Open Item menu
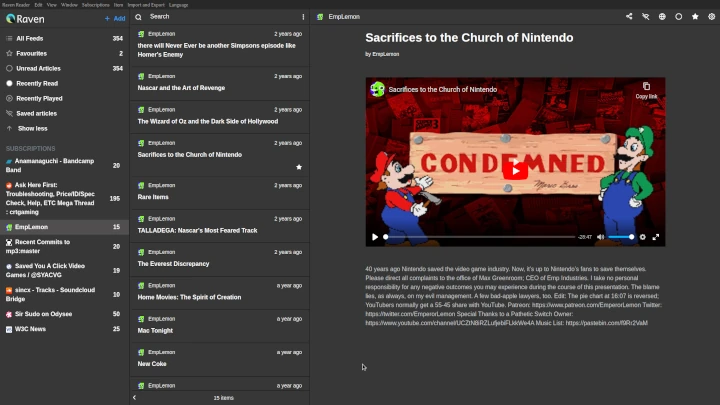This screenshot has width=720, height=405. pyautogui.click(x=118, y=5)
